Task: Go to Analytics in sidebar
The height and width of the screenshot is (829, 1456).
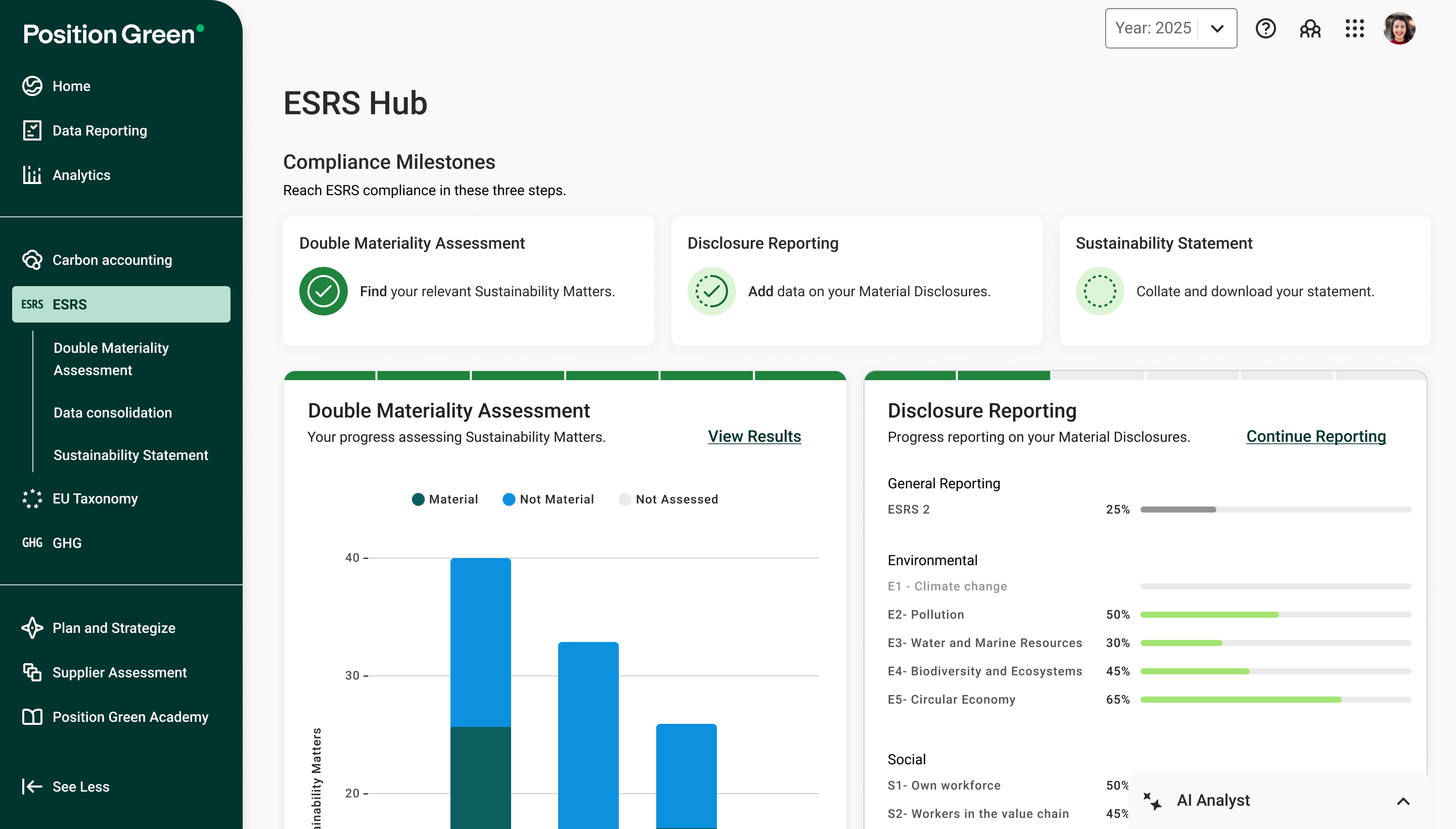Action: 81,175
